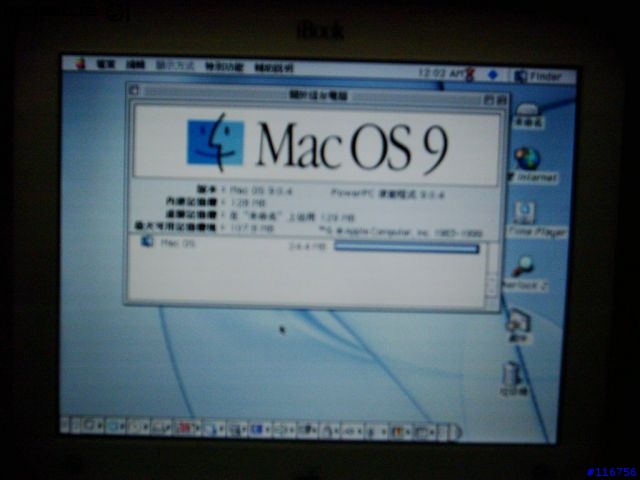Viewport: 640px width, 480px height.
Task: Open the Apple menu
Action: pyautogui.click(x=80, y=64)
